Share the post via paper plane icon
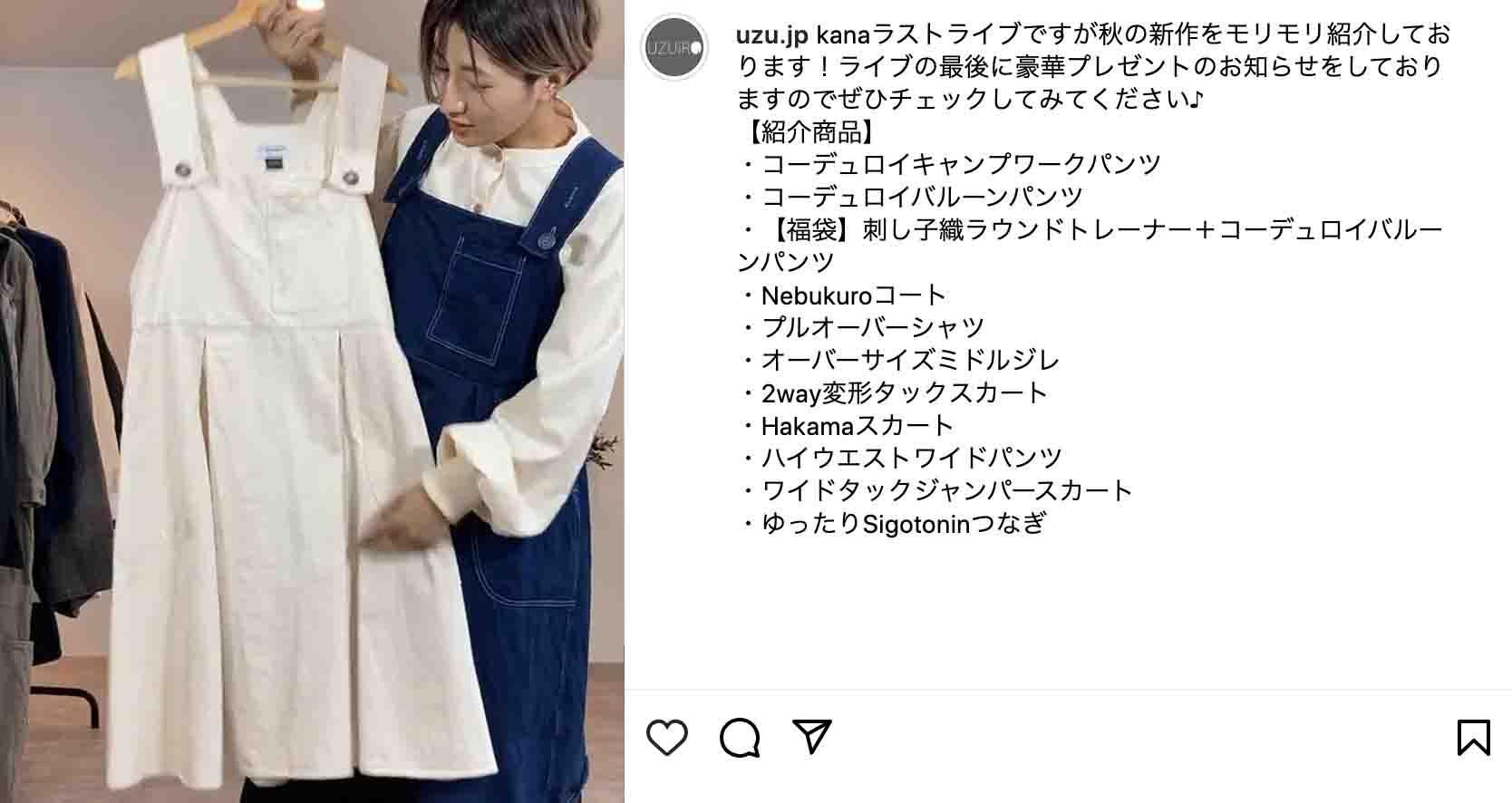The image size is (1512, 803). coord(812,738)
